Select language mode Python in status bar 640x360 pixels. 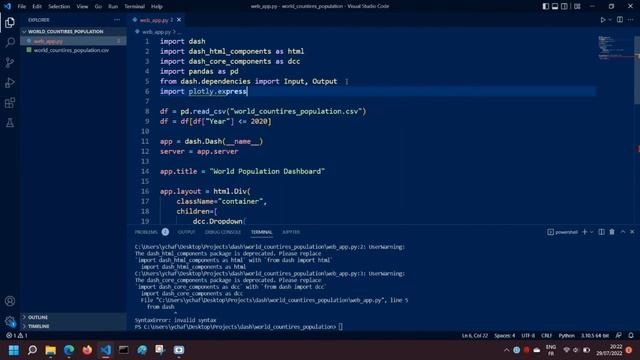point(567,336)
